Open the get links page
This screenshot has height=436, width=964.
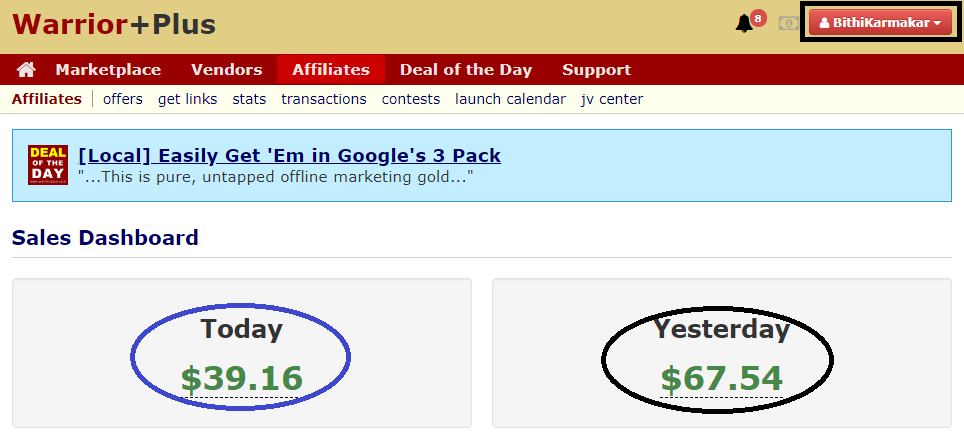[x=188, y=99]
